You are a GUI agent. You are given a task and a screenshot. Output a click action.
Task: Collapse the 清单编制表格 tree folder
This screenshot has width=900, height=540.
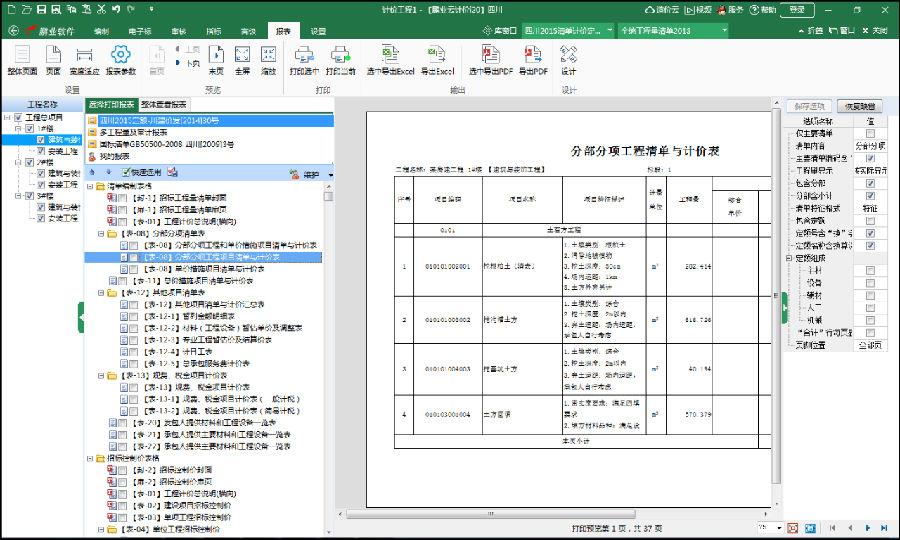pyautogui.click(x=91, y=186)
